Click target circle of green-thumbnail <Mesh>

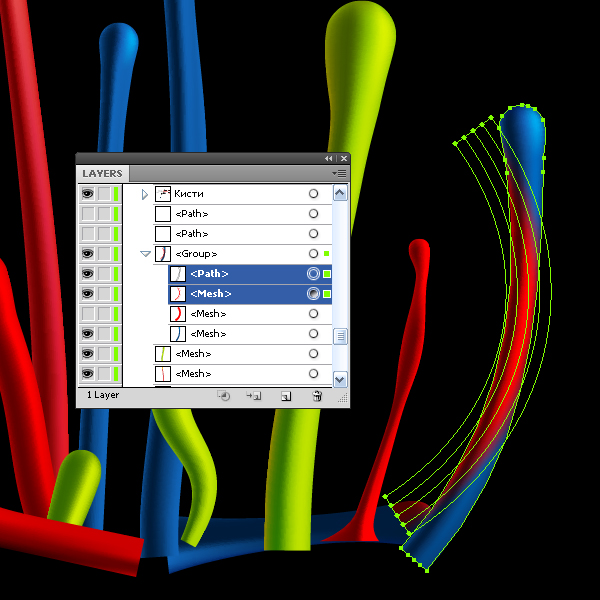coord(313,353)
